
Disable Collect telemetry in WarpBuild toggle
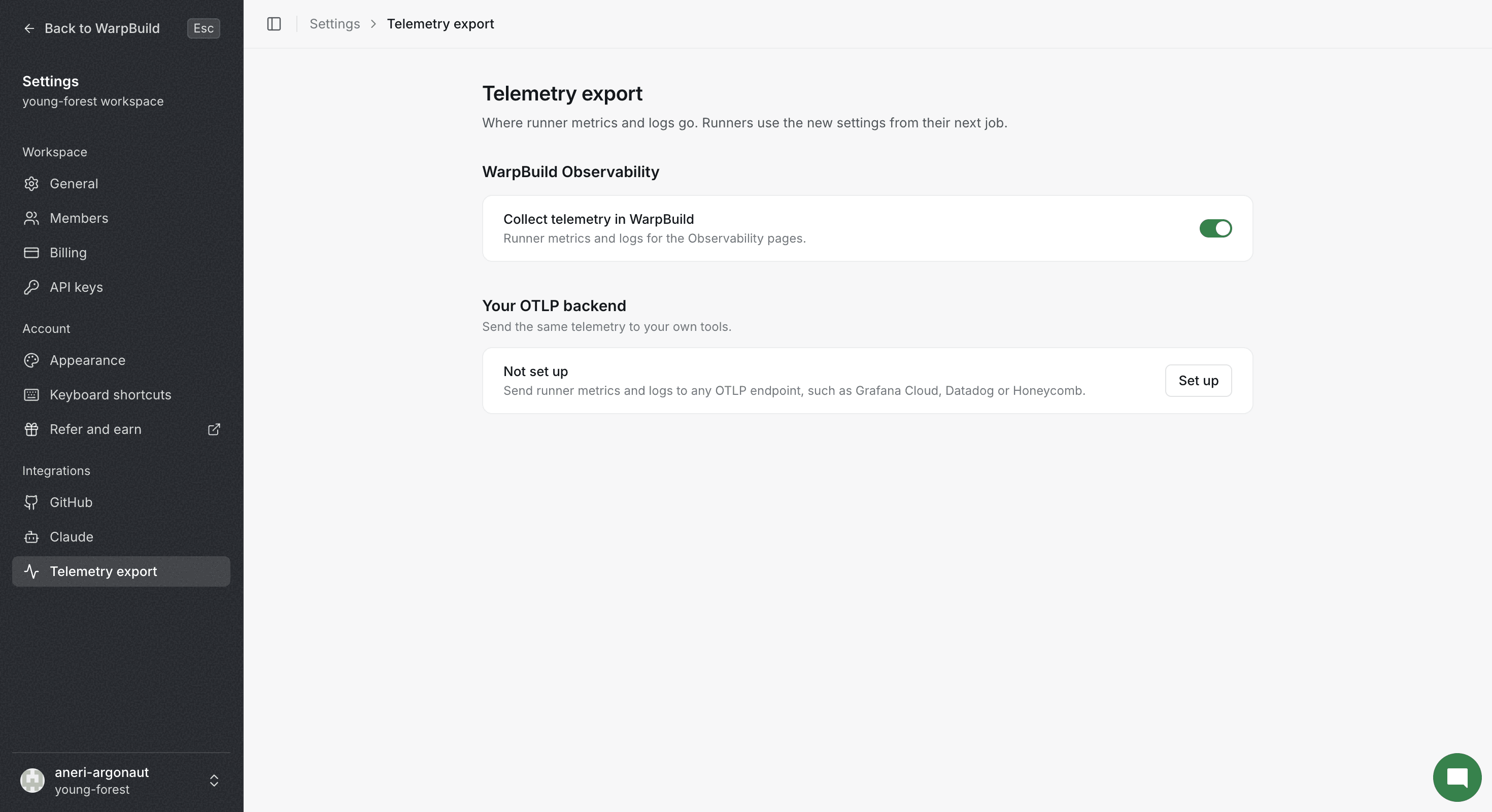pos(1215,228)
